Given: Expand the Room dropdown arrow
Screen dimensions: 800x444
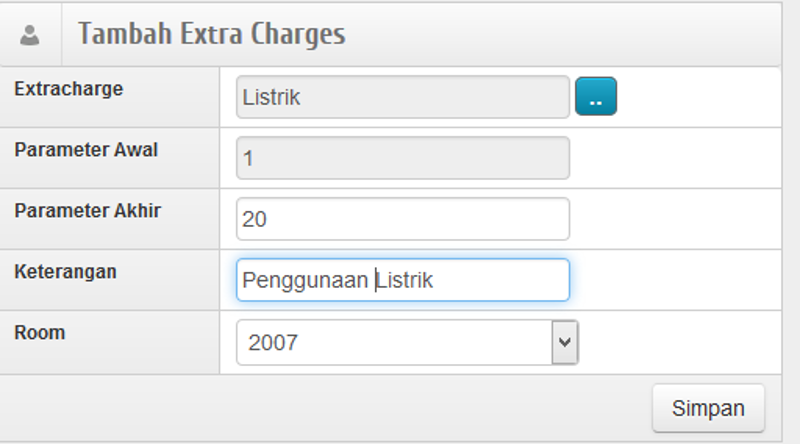Looking at the screenshot, I should point(565,342).
